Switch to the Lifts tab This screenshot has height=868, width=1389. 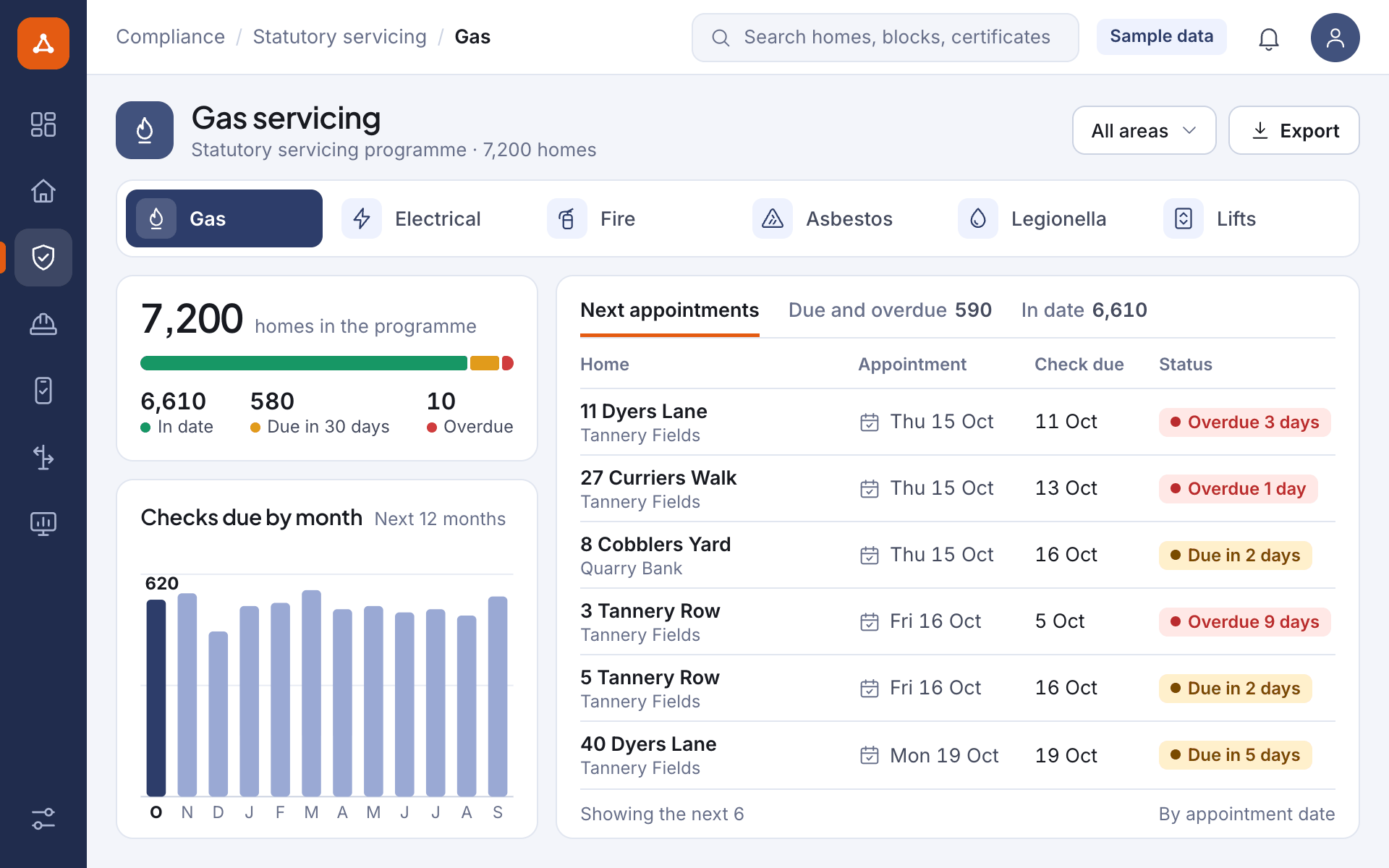click(1252, 218)
